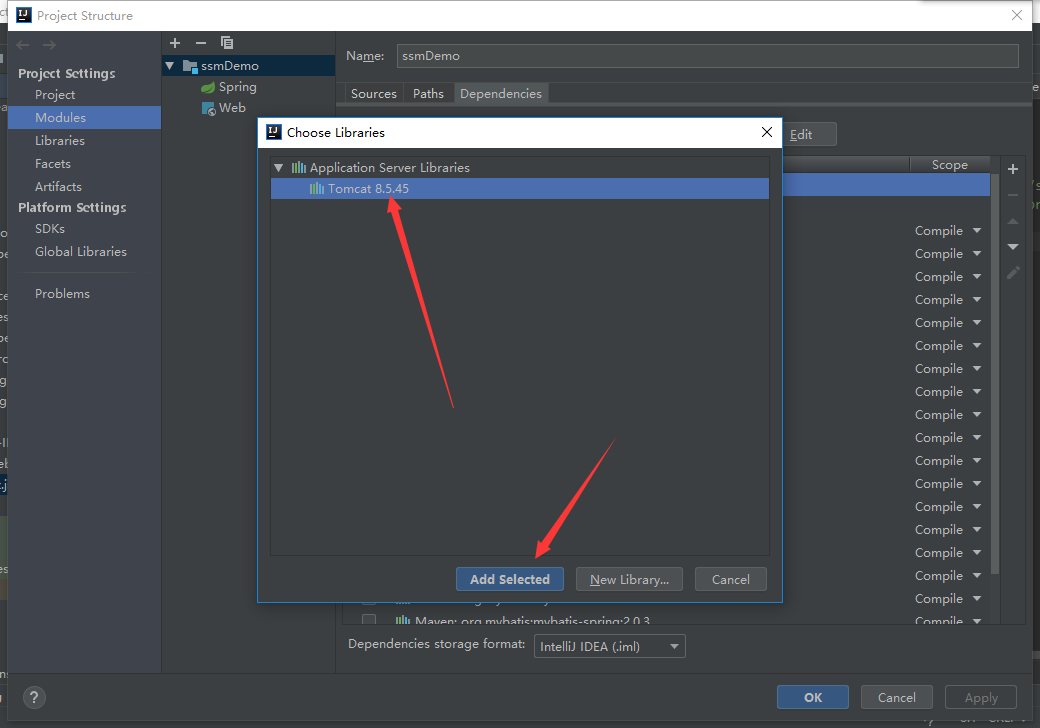Click the Application Server Libraries icon

pos(299,168)
